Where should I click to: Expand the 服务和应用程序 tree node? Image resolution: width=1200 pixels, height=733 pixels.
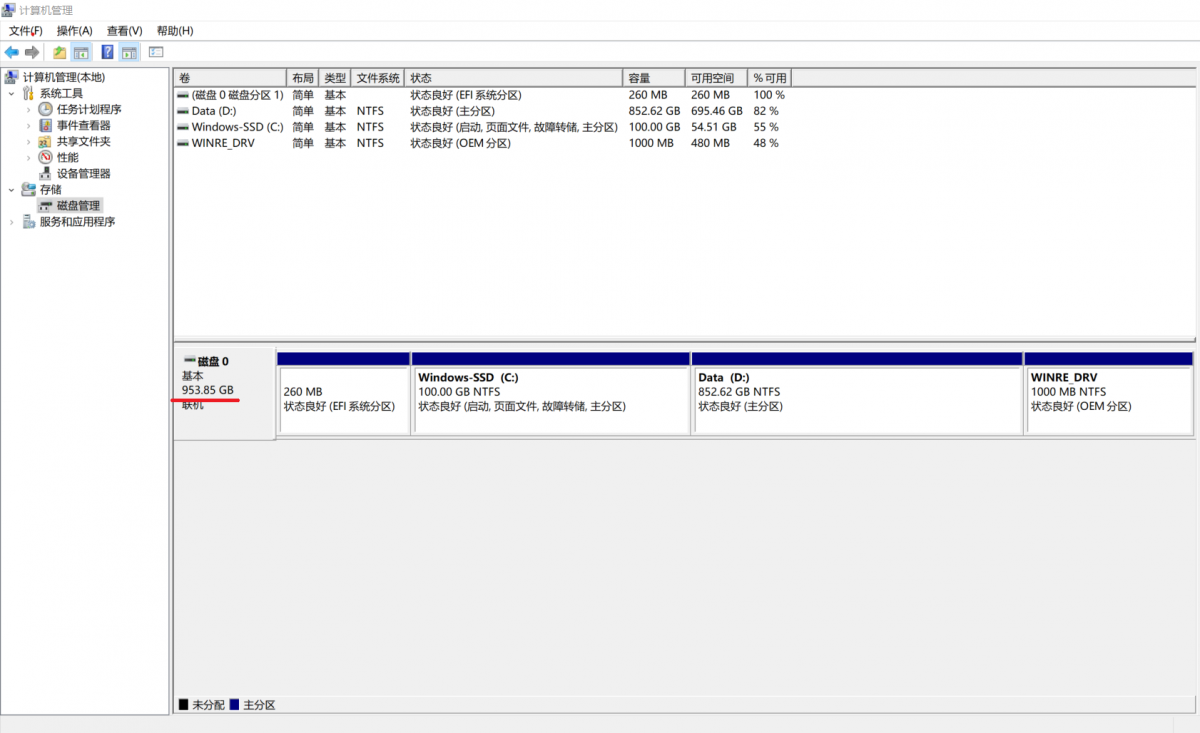pyautogui.click(x=11, y=221)
